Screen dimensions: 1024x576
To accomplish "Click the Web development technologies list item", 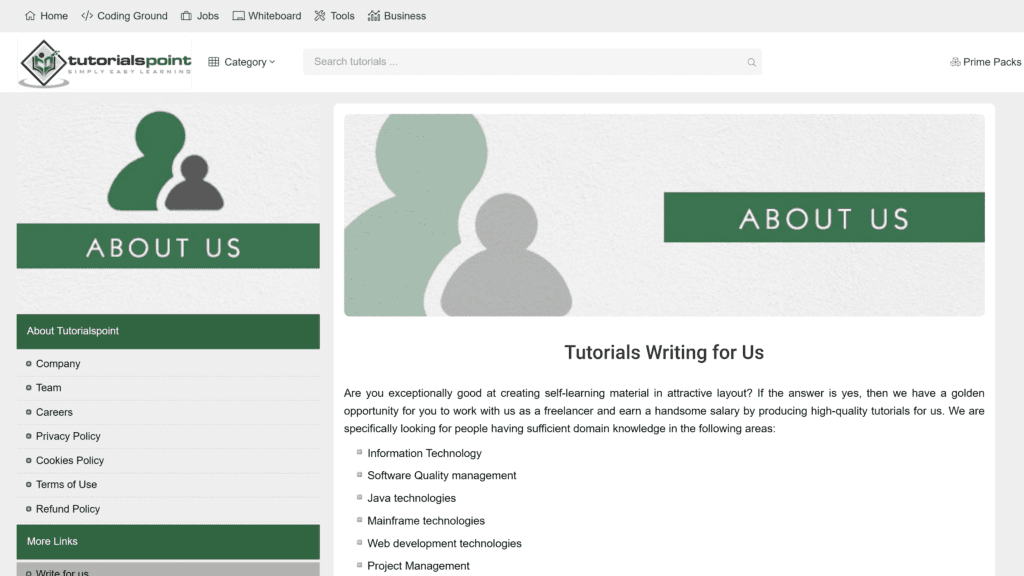I will 444,543.
